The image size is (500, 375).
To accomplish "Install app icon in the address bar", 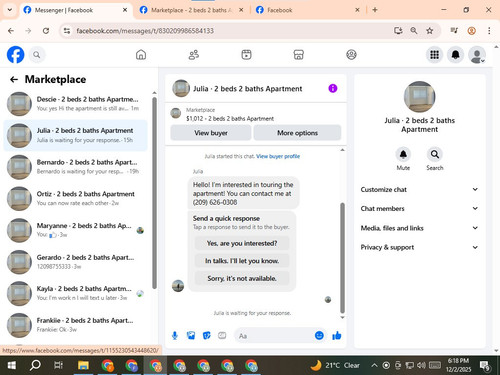I will click(x=398, y=31).
